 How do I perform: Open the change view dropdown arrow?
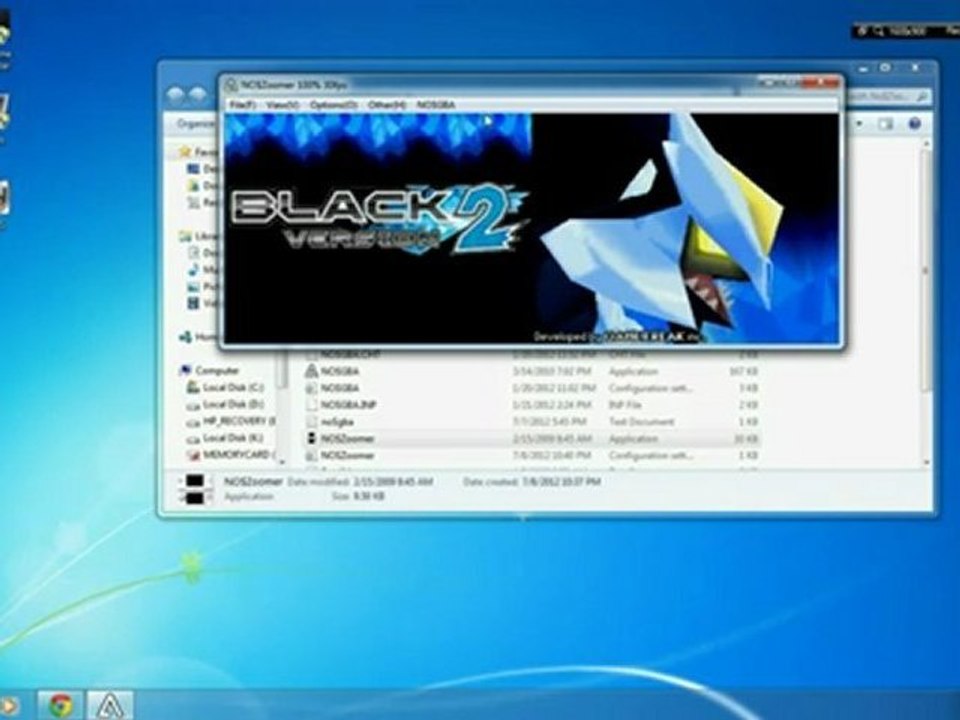(x=860, y=124)
